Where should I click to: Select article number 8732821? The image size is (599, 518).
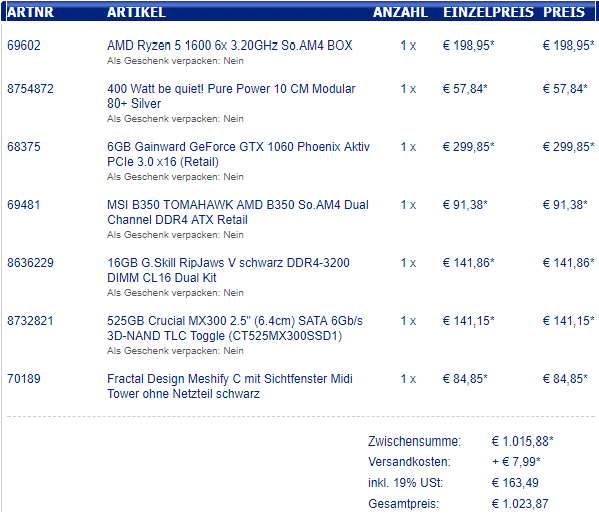coord(30,321)
